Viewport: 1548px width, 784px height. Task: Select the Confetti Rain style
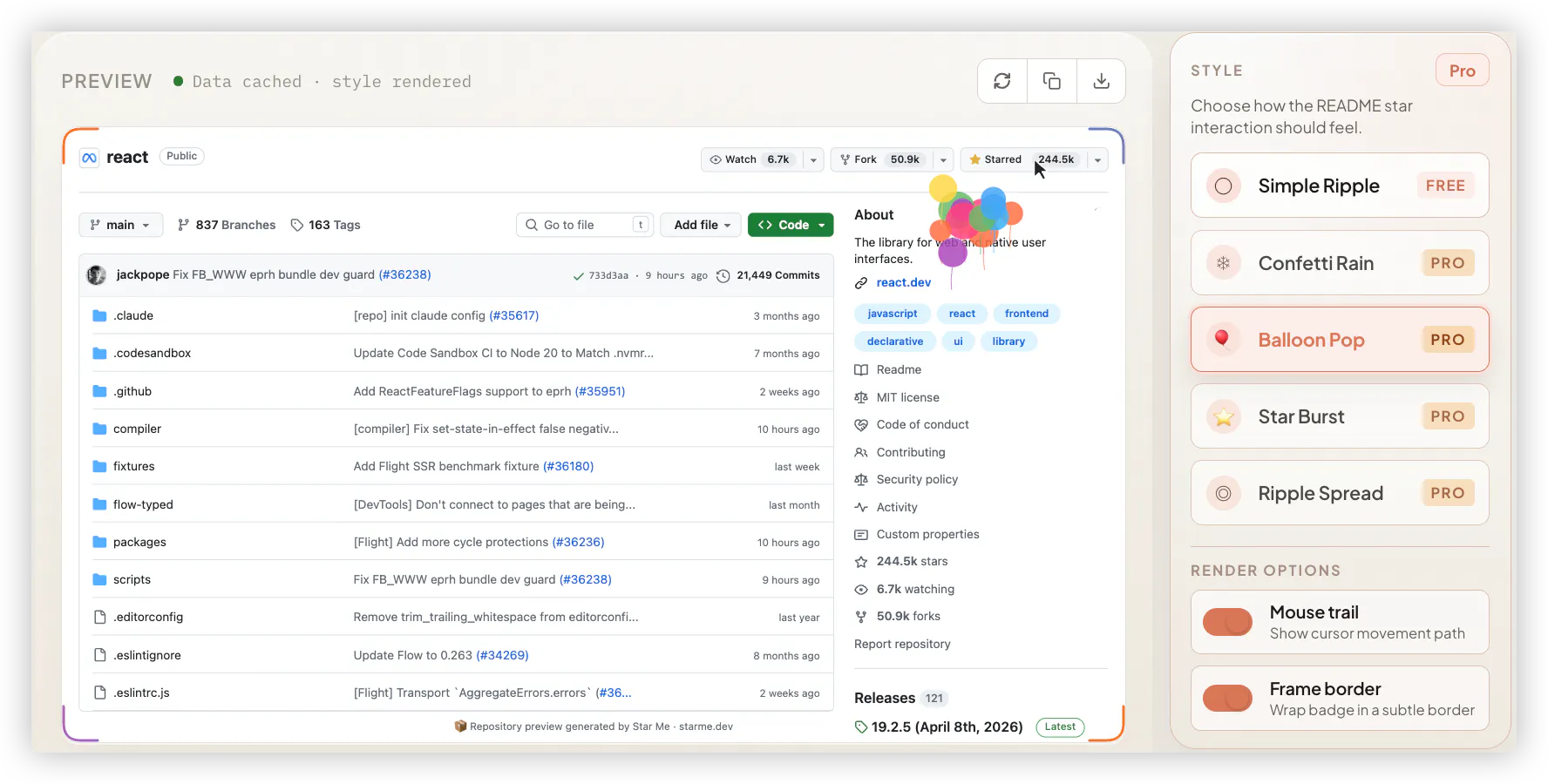click(x=1340, y=263)
